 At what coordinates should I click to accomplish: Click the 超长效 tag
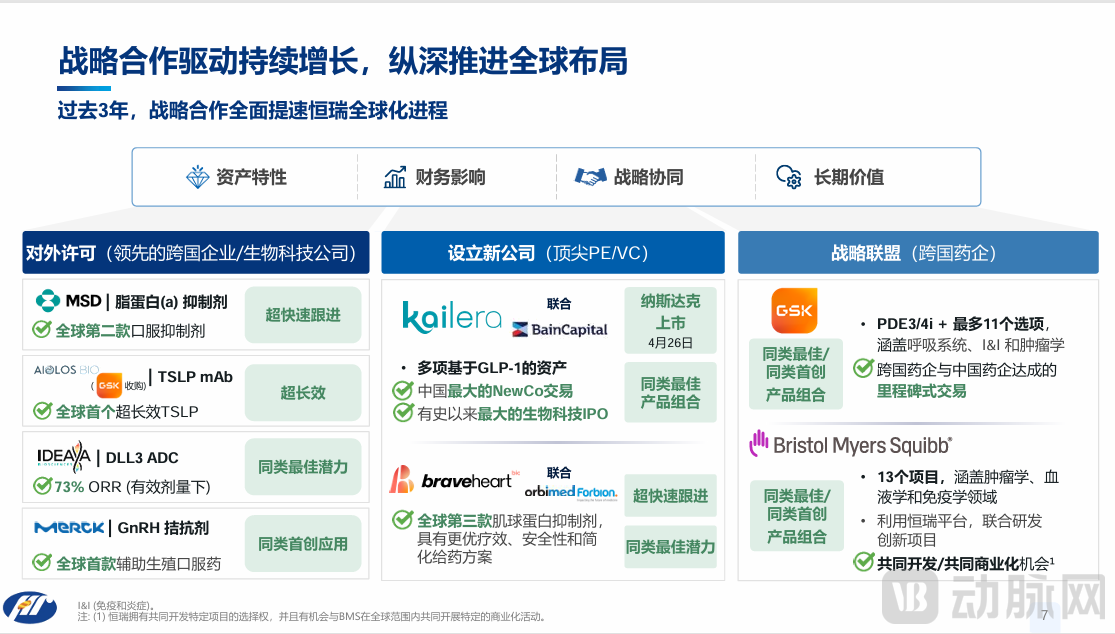click(303, 392)
